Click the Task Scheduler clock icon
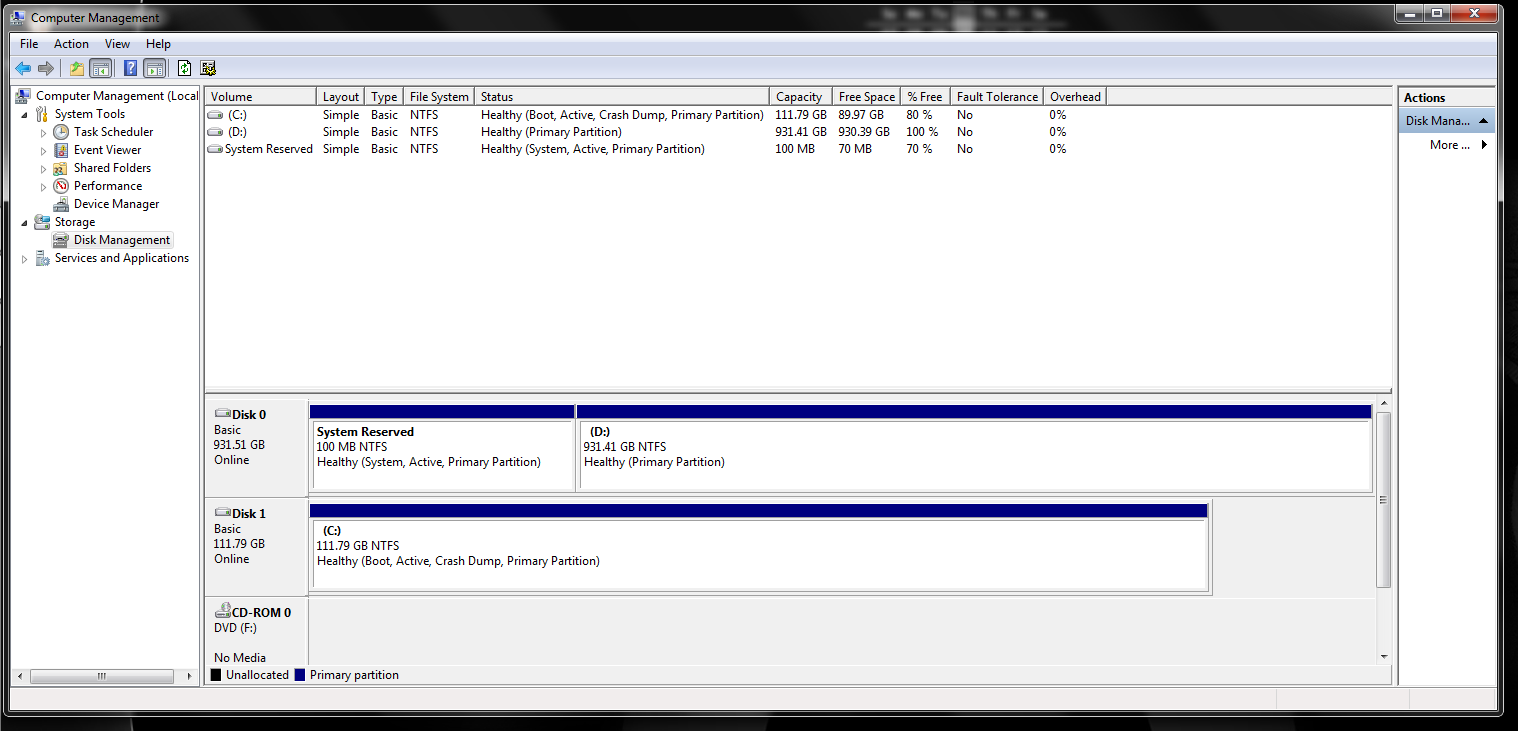 click(x=62, y=132)
